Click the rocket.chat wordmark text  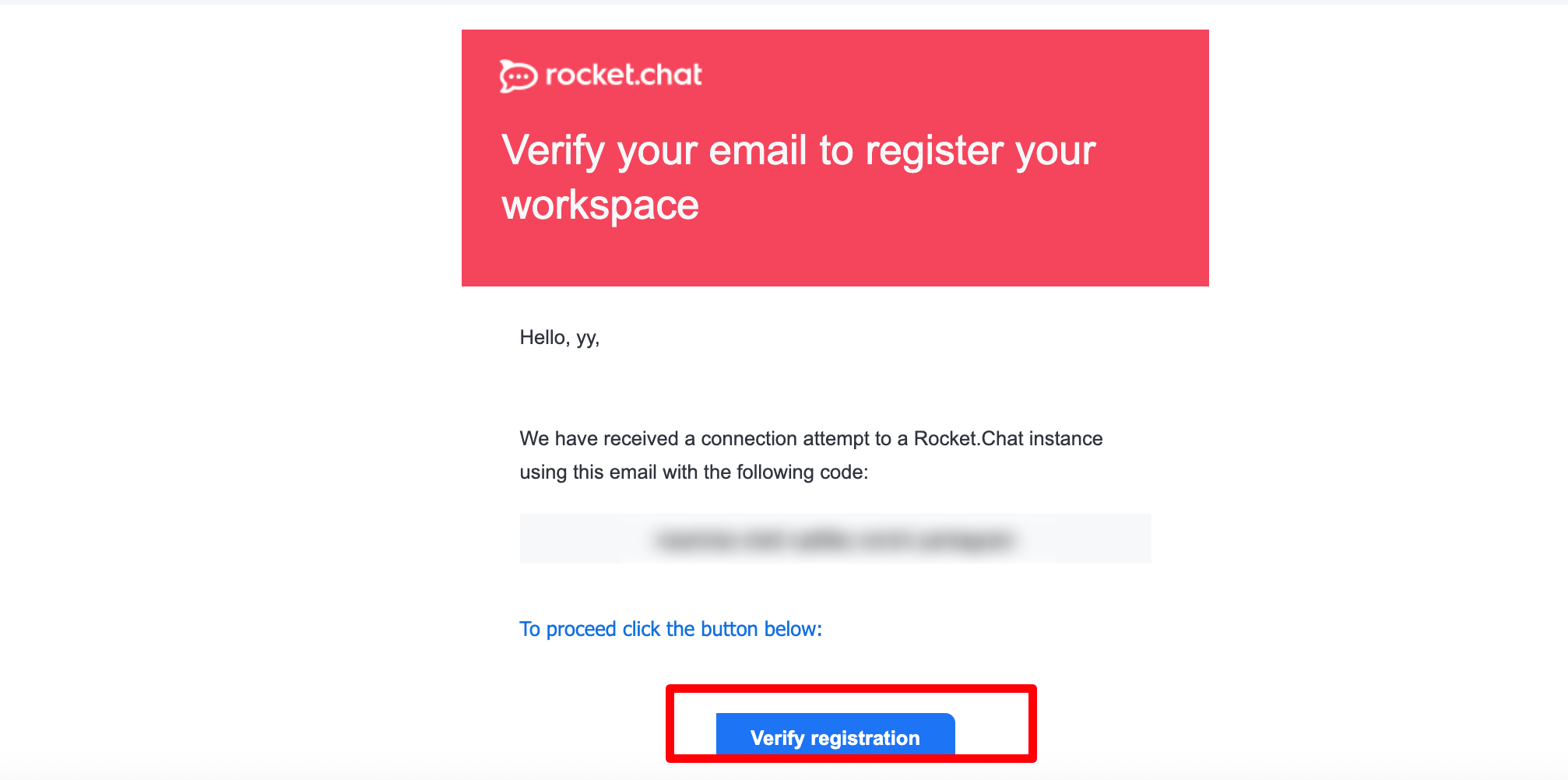(x=624, y=75)
